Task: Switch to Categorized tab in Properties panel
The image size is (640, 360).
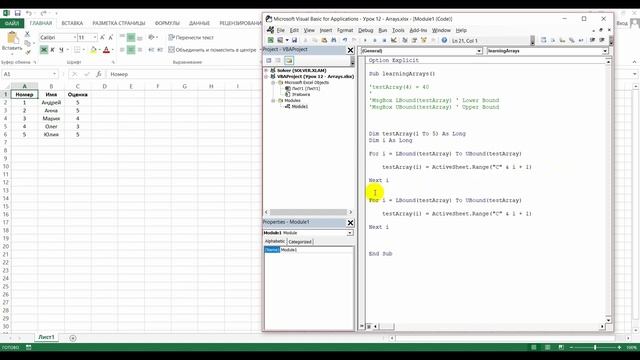Action: tap(300, 242)
